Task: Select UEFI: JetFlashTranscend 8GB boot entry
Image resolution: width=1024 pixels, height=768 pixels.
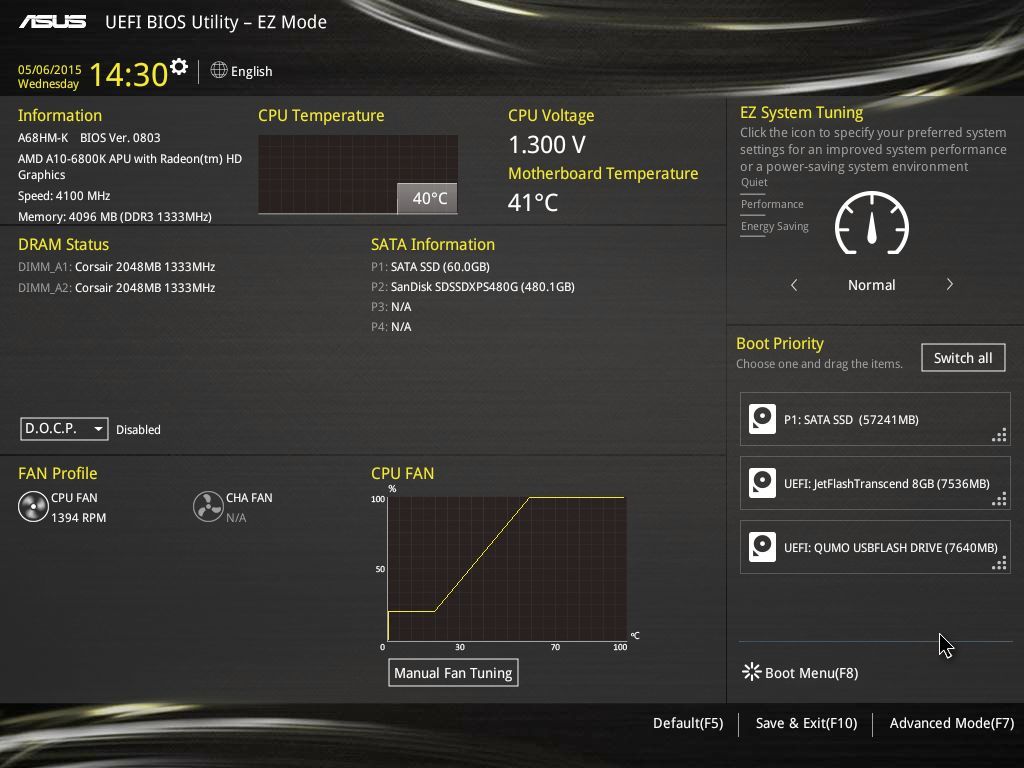Action: [875, 483]
